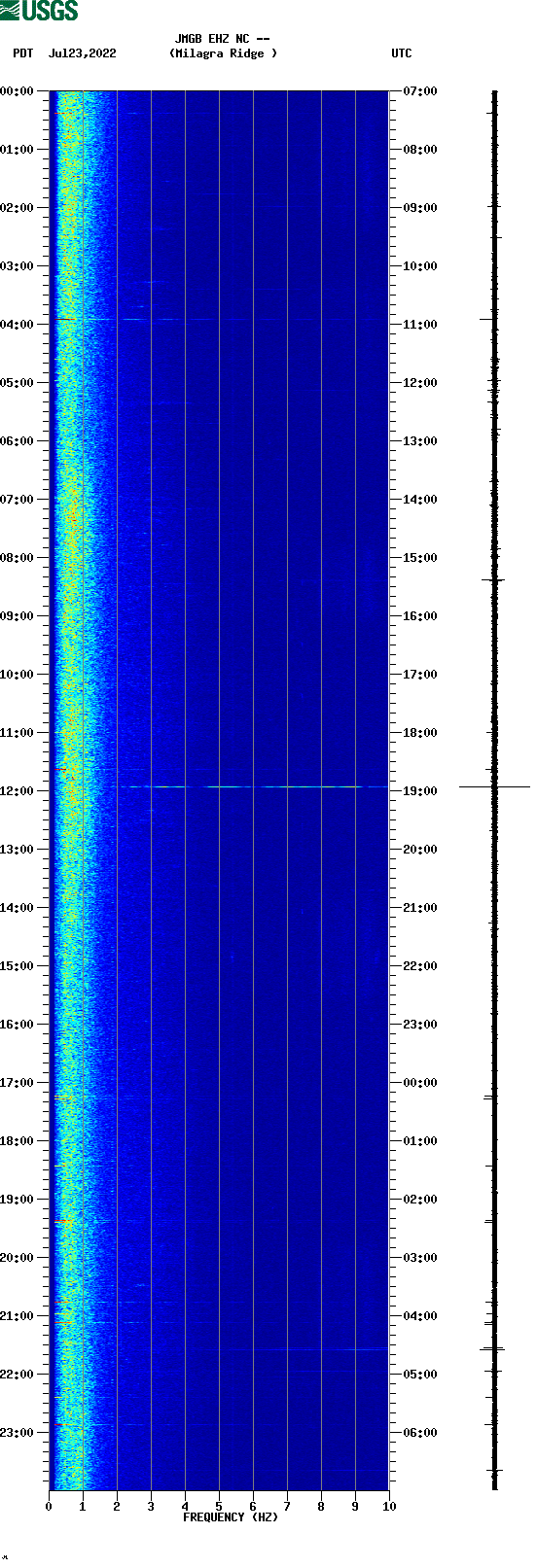Click the 08:00 UTC time label
This screenshot has height=1568, width=537.
coord(419,150)
